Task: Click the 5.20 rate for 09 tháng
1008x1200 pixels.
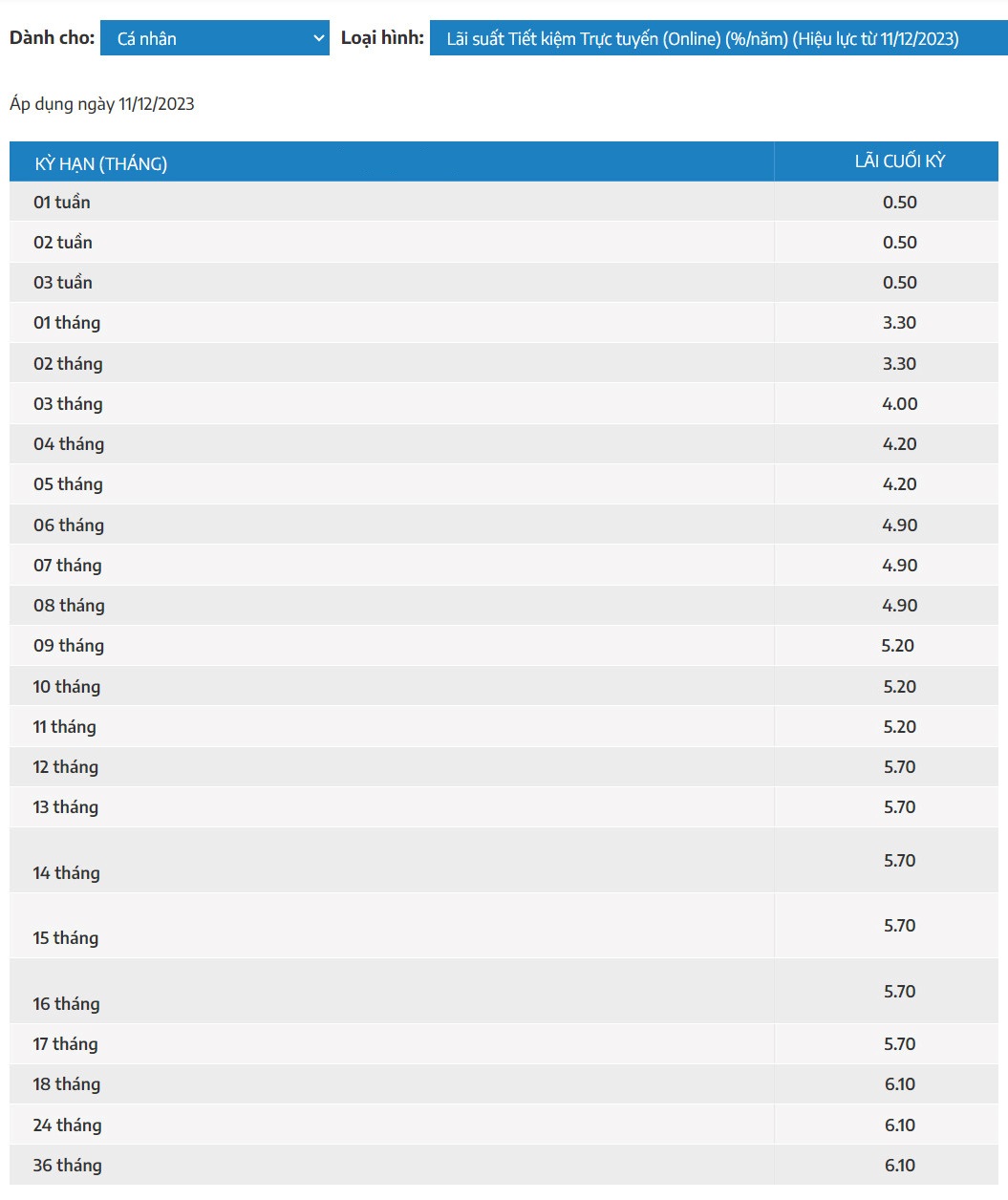Action: pyautogui.click(x=897, y=646)
